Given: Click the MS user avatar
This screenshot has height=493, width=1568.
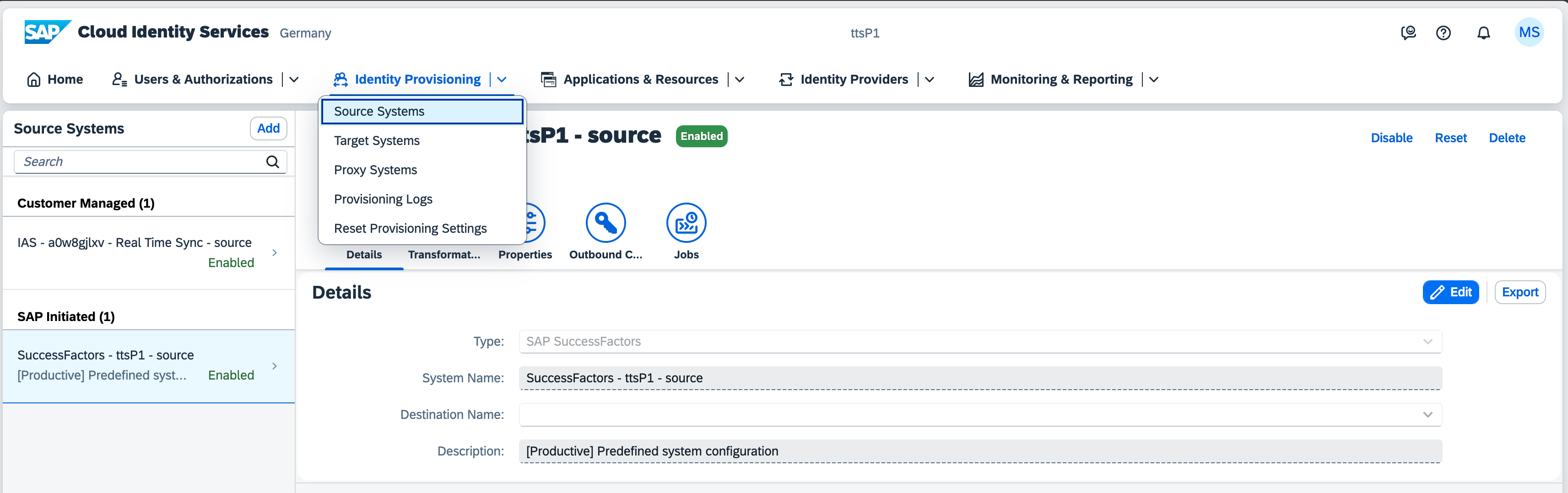Looking at the screenshot, I should [1529, 33].
